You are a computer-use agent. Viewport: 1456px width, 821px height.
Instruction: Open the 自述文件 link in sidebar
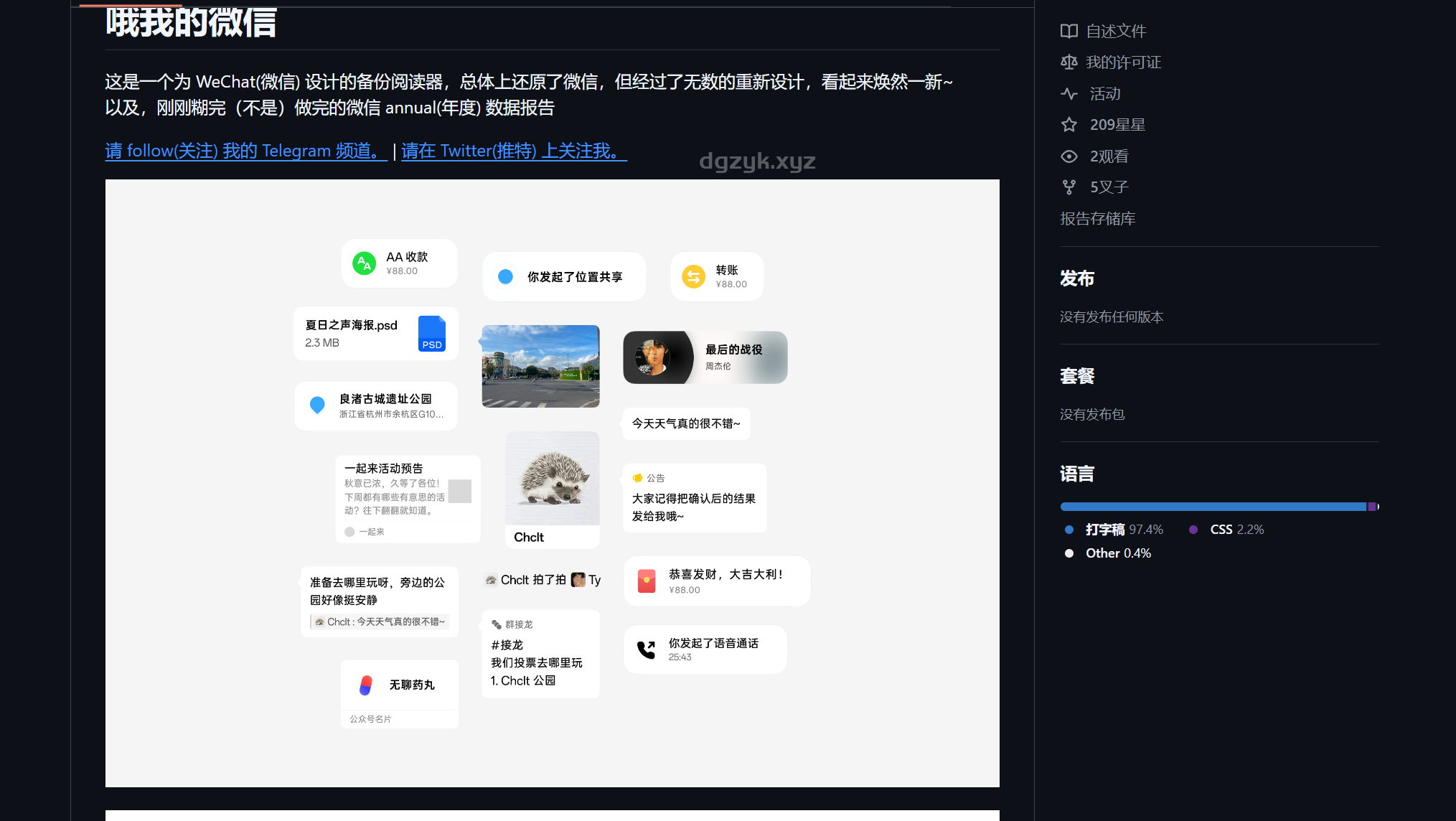tap(1116, 31)
